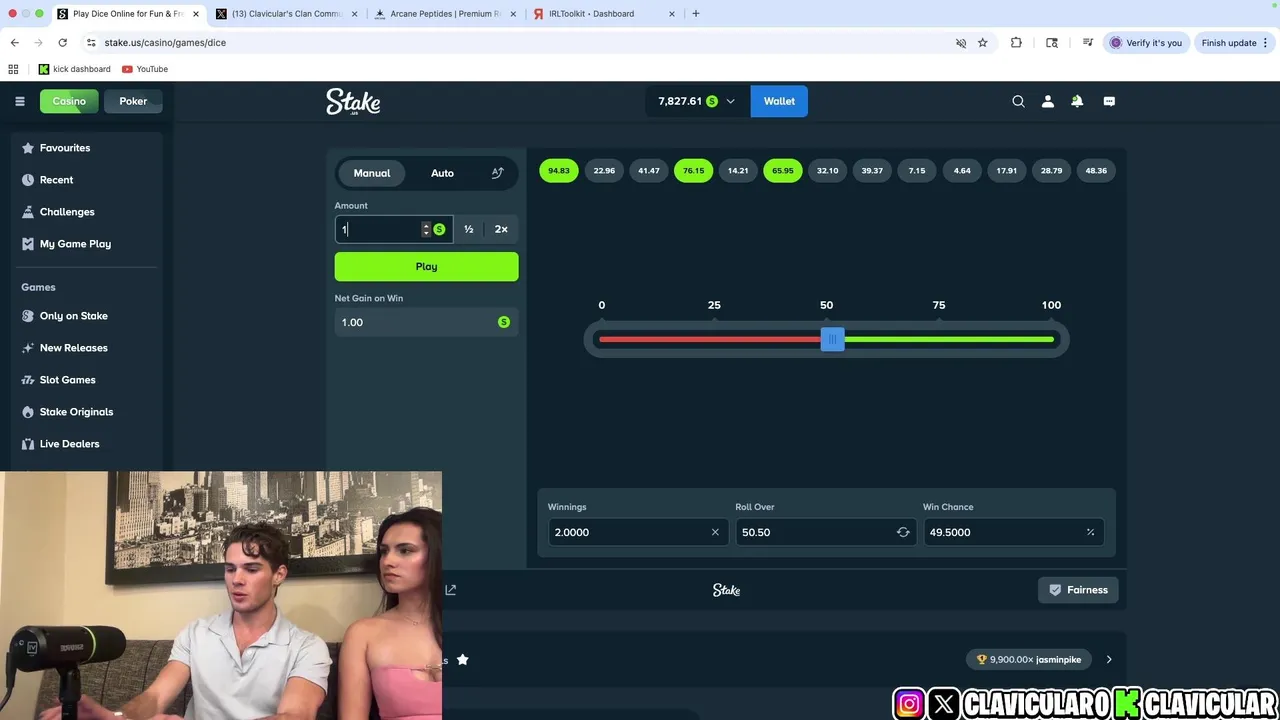Go back in browser history

tap(14, 43)
